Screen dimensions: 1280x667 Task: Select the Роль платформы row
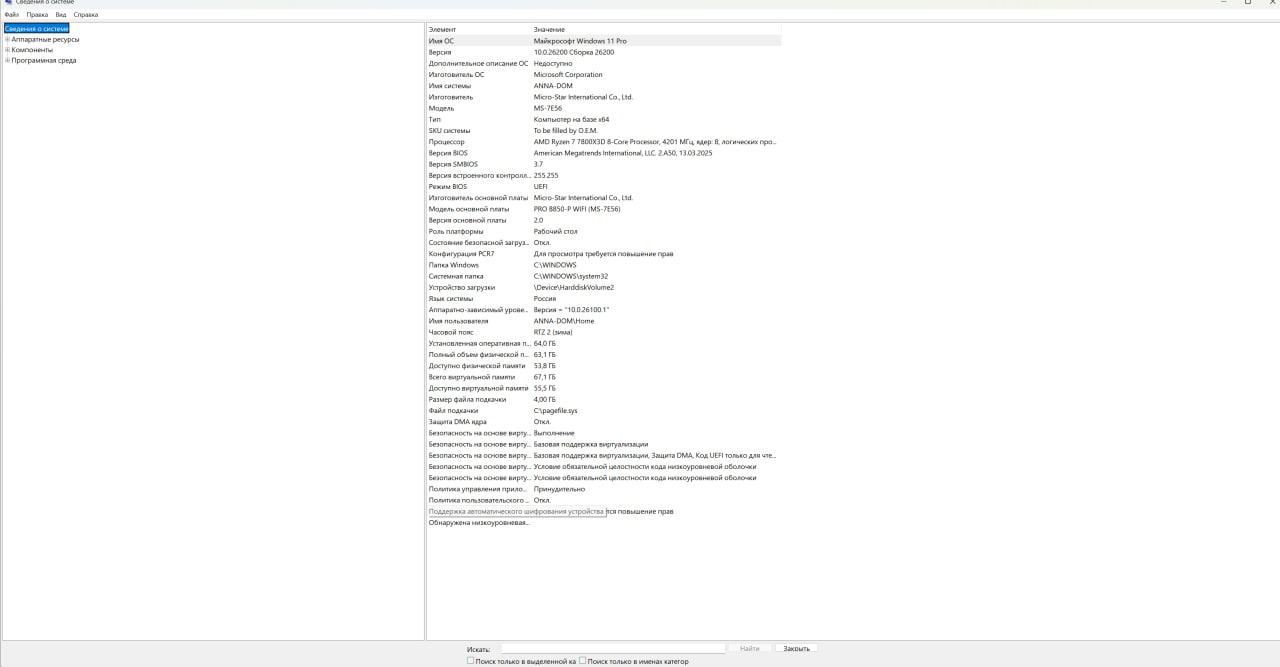tap(604, 231)
